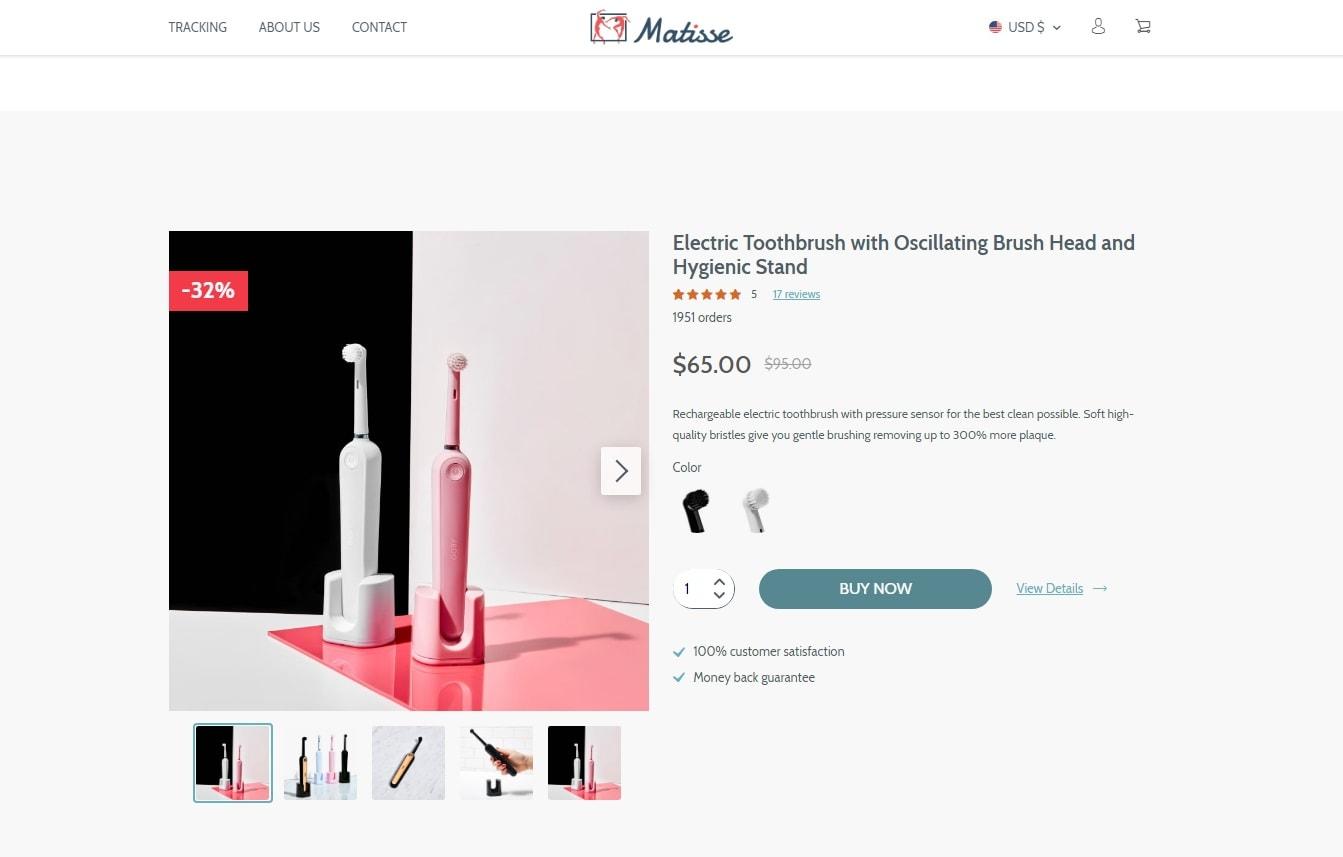Expand the USD $ currency dropdown
This screenshot has width=1343, height=857.
pos(1025,27)
